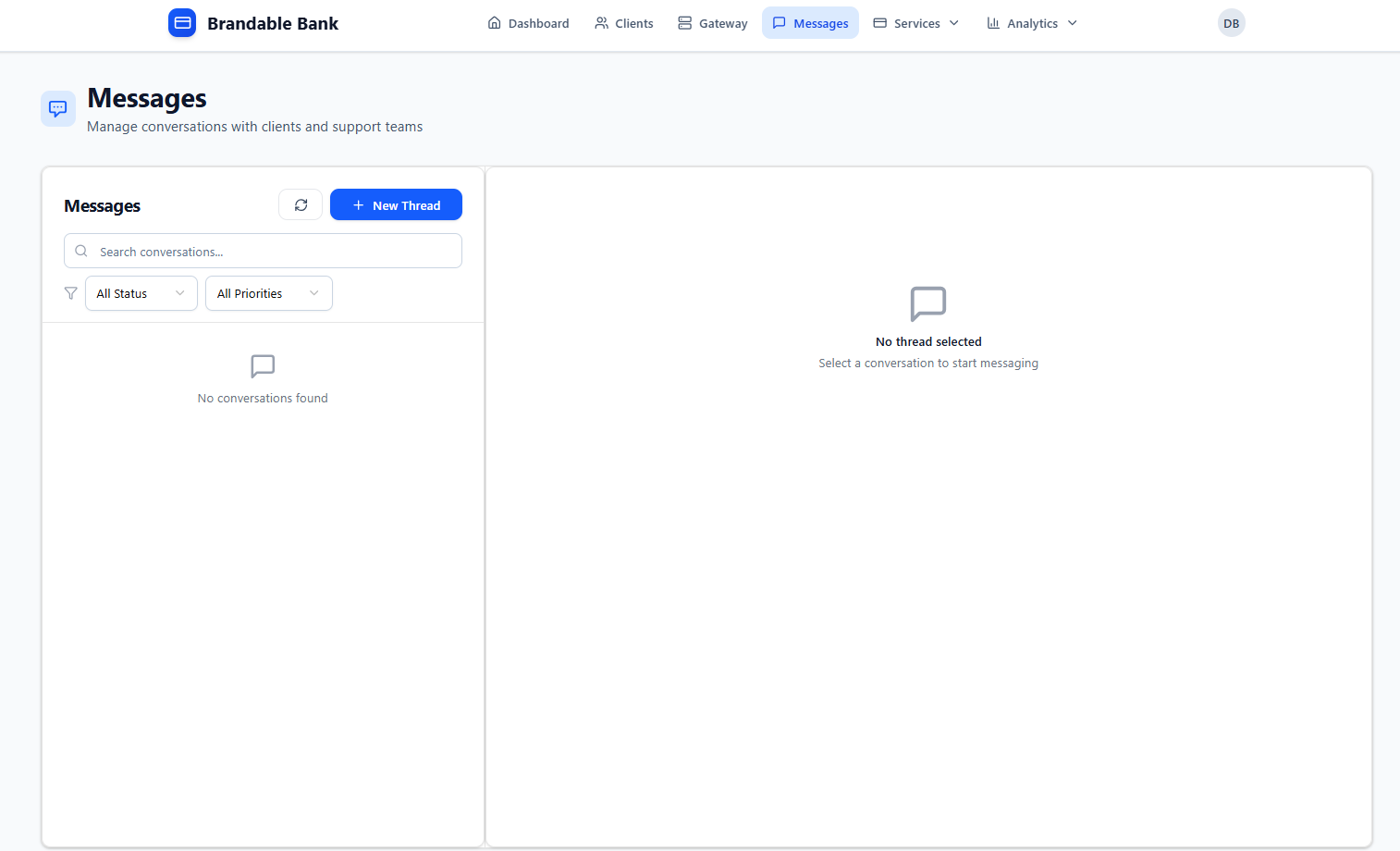Start a New Thread
The width and height of the screenshot is (1400, 851).
point(396,205)
